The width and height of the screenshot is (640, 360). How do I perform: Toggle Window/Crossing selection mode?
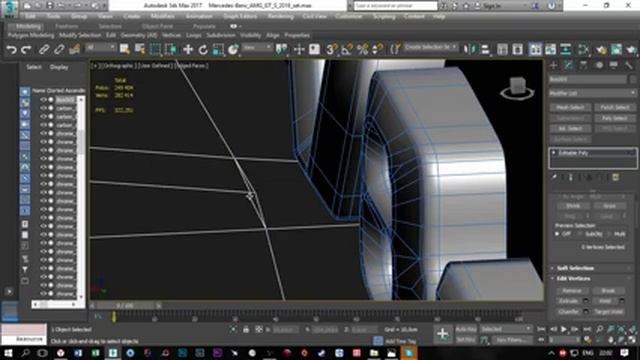click(x=171, y=49)
